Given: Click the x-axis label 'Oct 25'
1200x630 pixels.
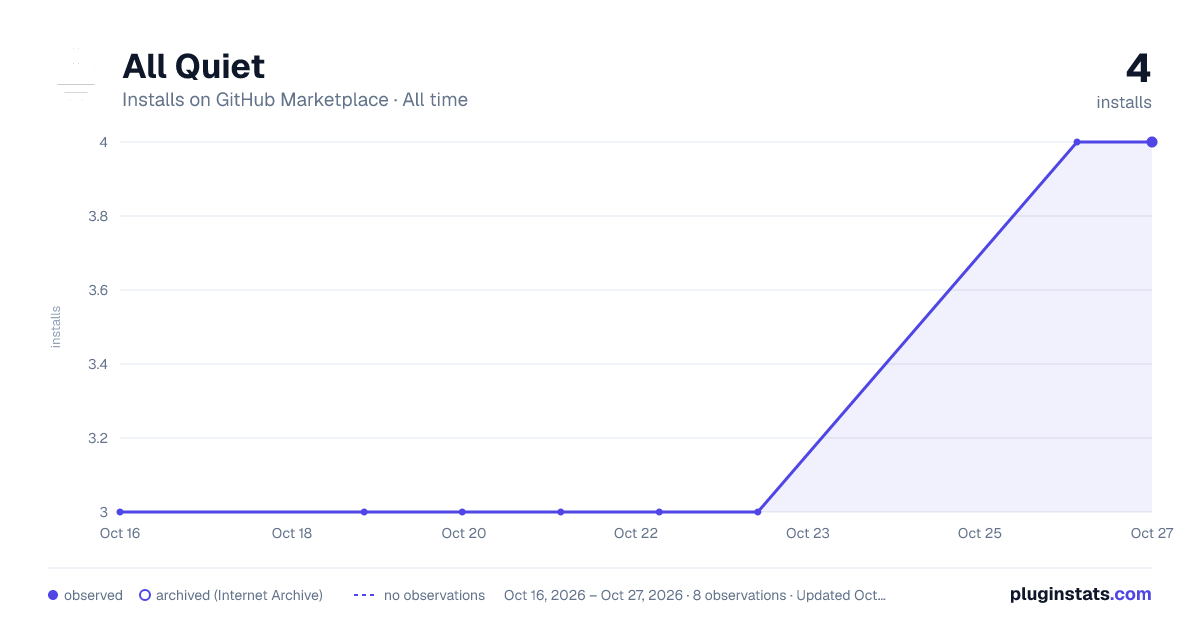Looking at the screenshot, I should click(980, 533).
